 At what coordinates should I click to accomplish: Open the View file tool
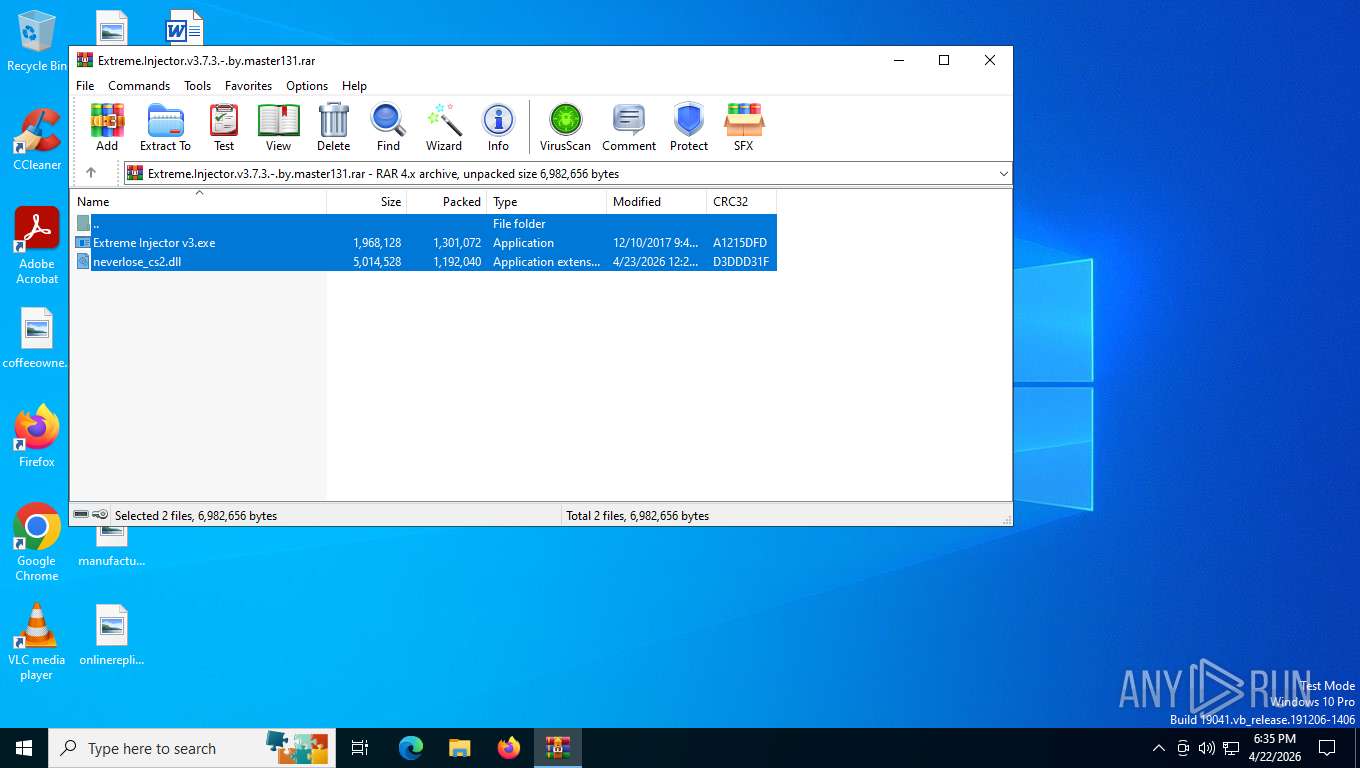tap(278, 127)
